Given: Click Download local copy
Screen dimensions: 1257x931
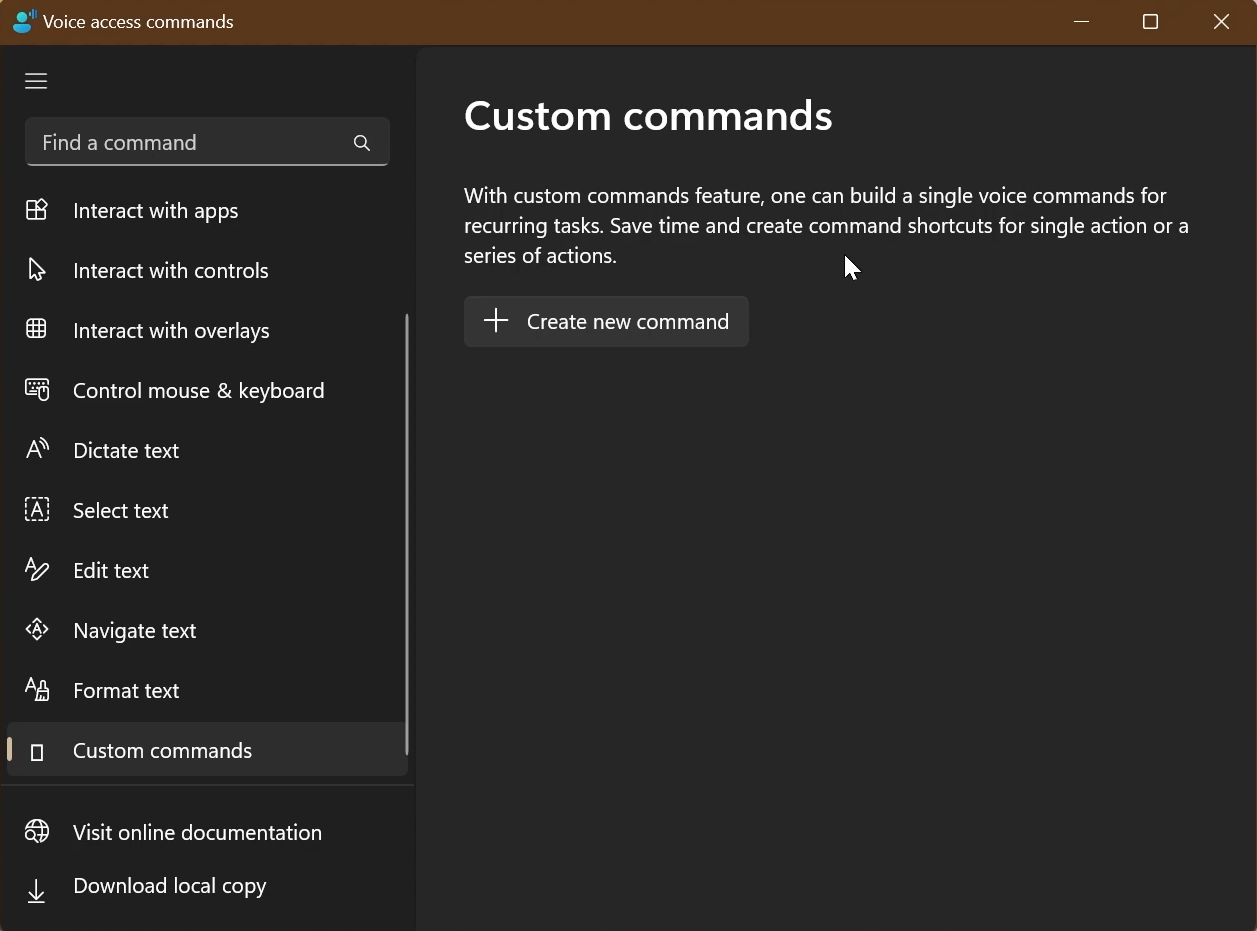Looking at the screenshot, I should click(x=168, y=886).
